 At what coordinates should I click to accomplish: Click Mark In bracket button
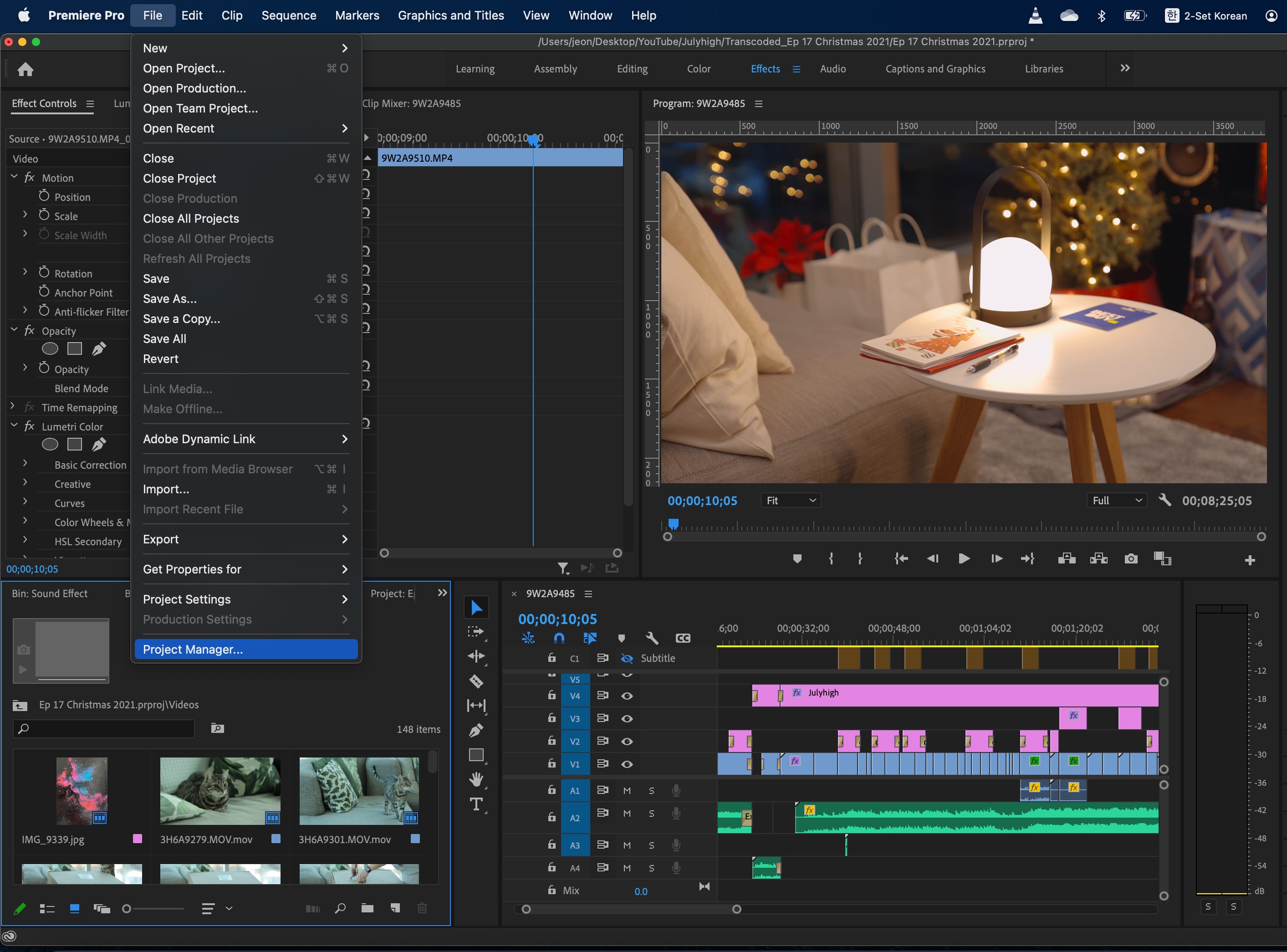[831, 558]
